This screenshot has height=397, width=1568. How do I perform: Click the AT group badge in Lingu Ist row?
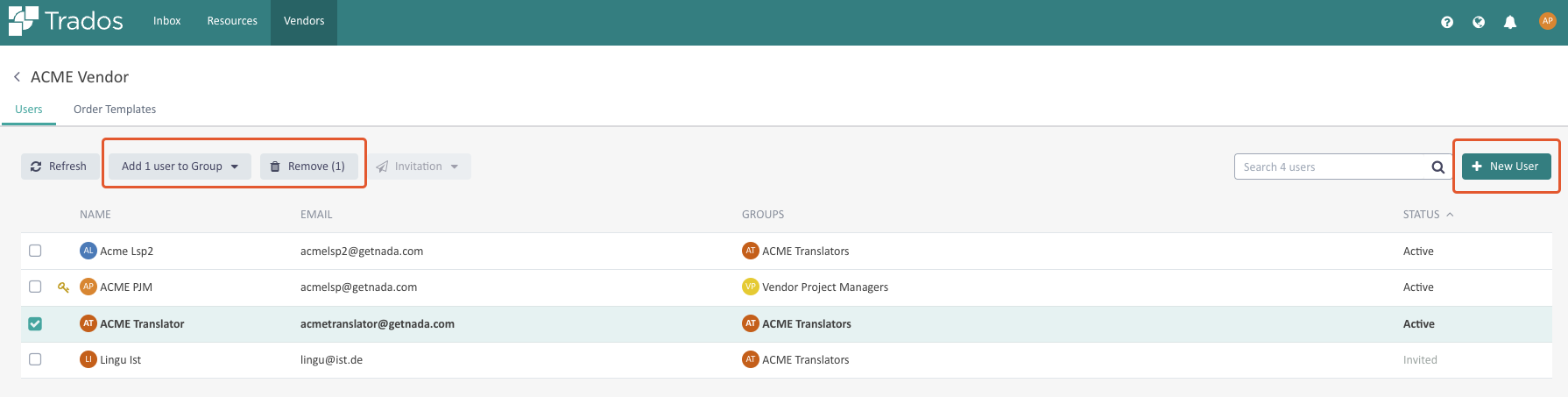(750, 359)
